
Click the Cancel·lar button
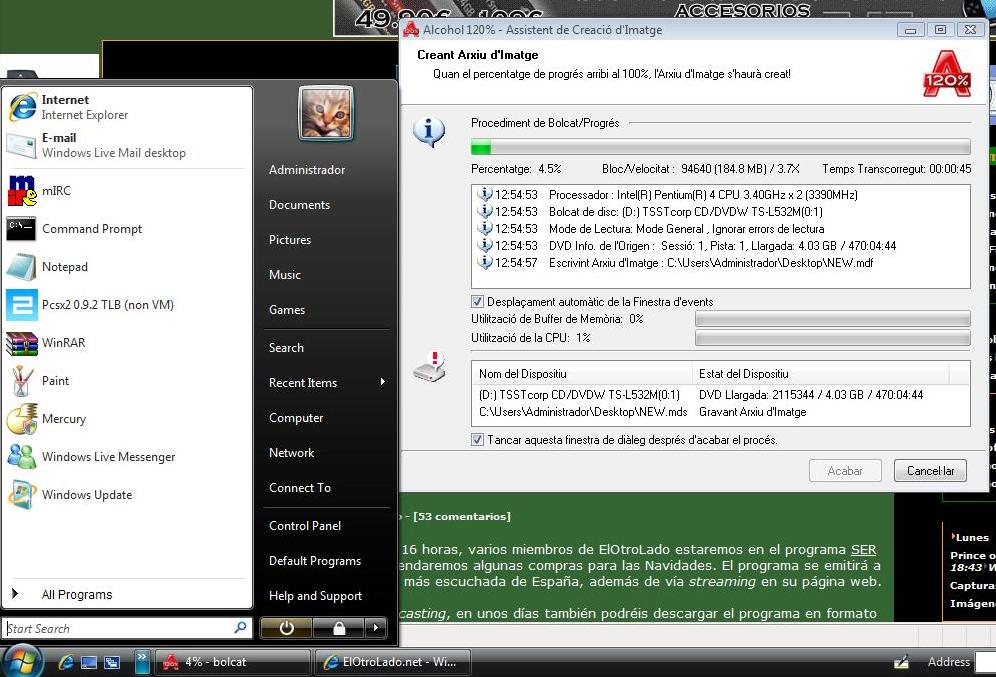tap(930, 471)
